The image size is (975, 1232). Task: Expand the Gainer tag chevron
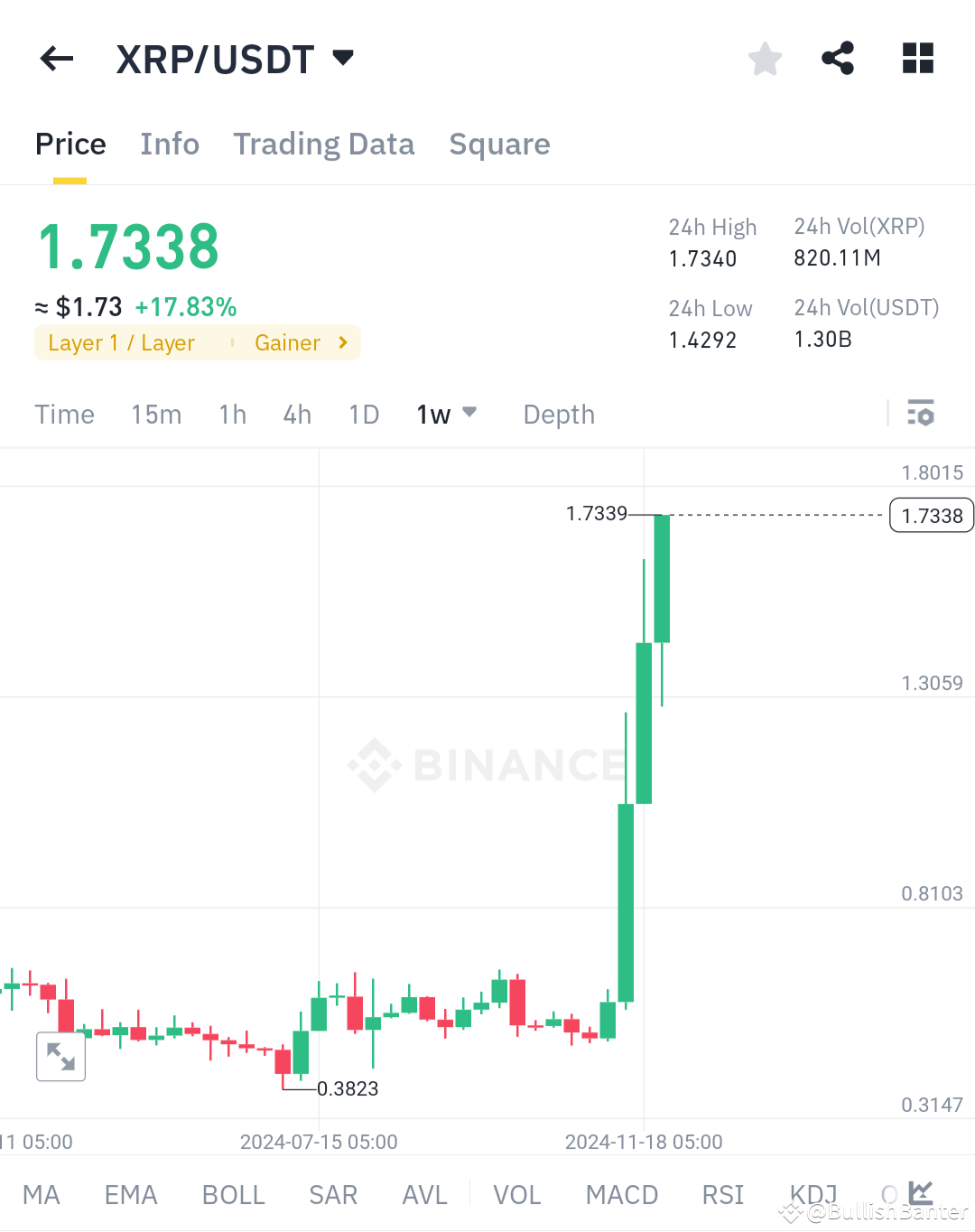[x=342, y=342]
